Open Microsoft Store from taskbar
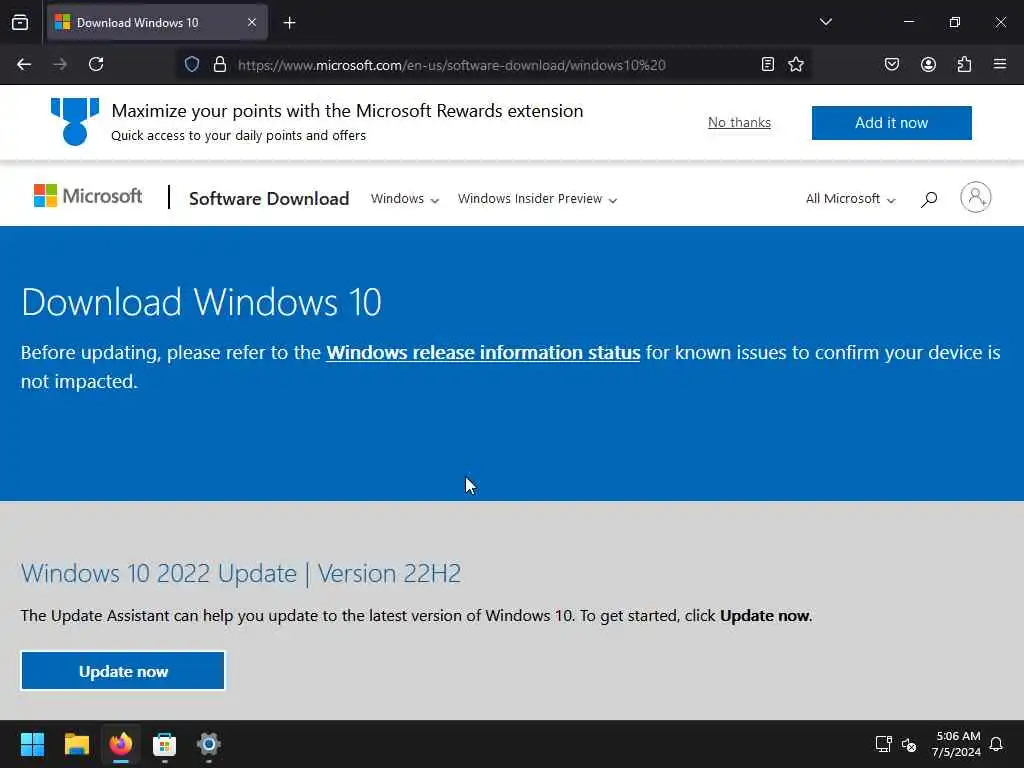Viewport: 1024px width, 768px height. 165,744
